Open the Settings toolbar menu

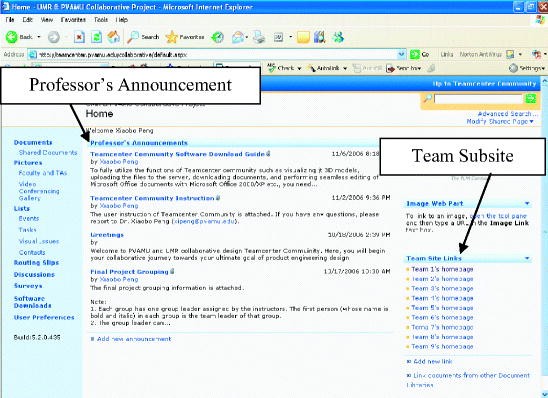tap(527, 68)
